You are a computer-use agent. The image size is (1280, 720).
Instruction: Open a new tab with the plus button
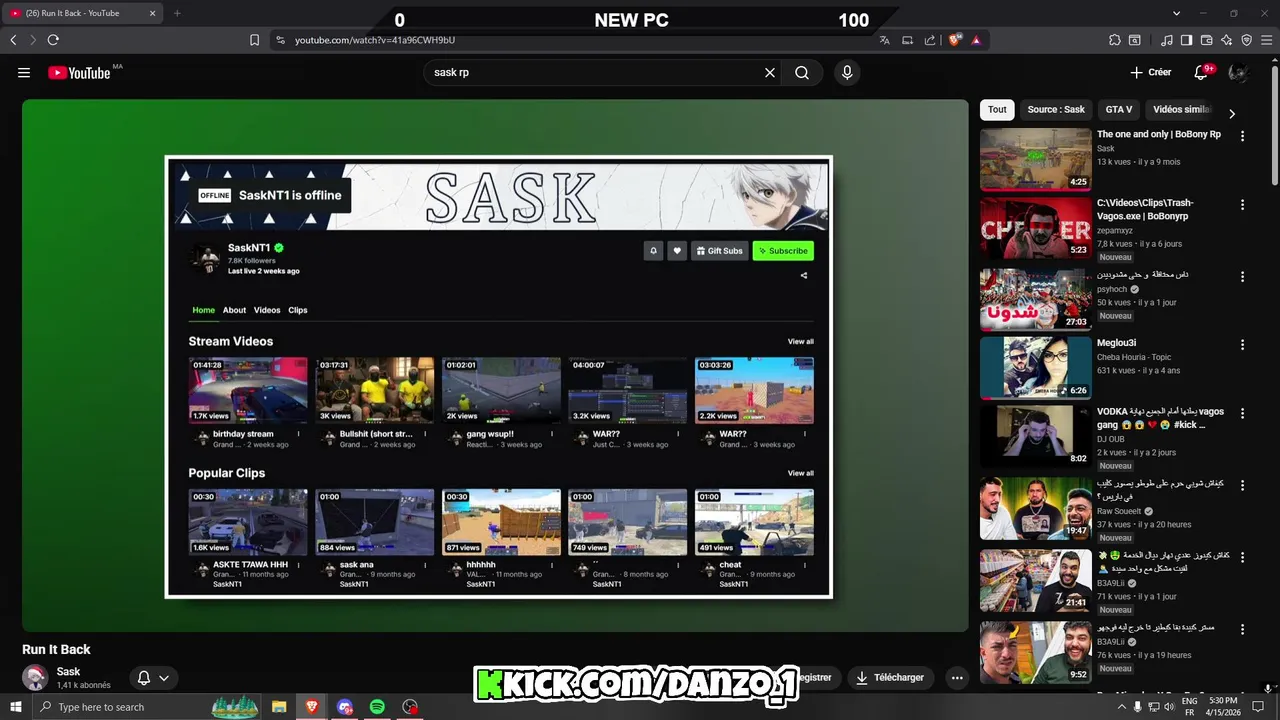point(177,13)
